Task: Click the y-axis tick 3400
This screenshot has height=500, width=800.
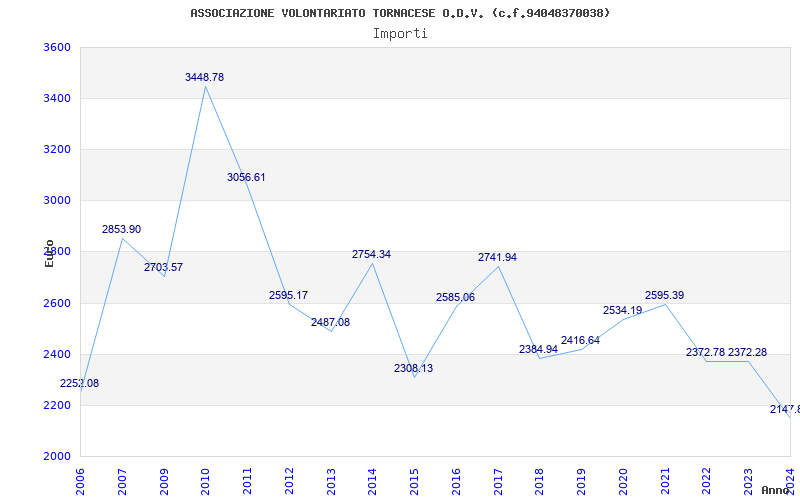Action: pyautogui.click(x=56, y=98)
